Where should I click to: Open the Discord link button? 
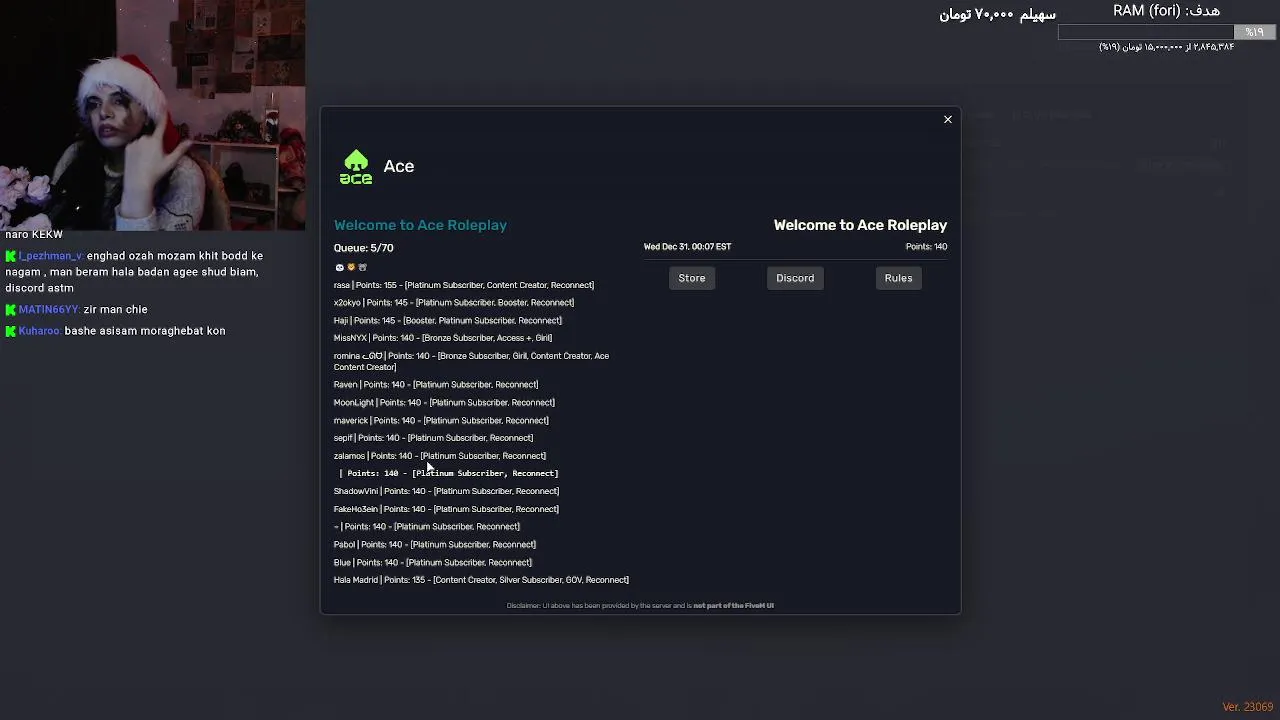click(x=795, y=278)
